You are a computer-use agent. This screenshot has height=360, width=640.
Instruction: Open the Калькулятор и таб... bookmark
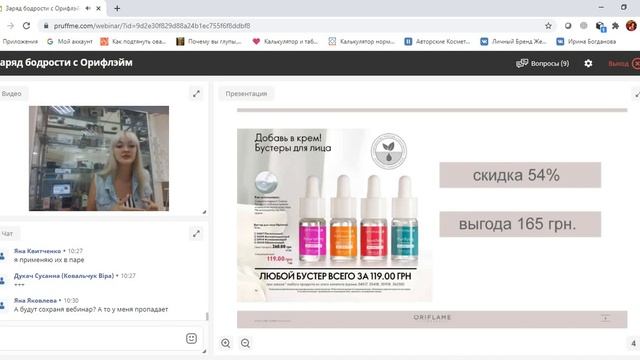click(285, 42)
